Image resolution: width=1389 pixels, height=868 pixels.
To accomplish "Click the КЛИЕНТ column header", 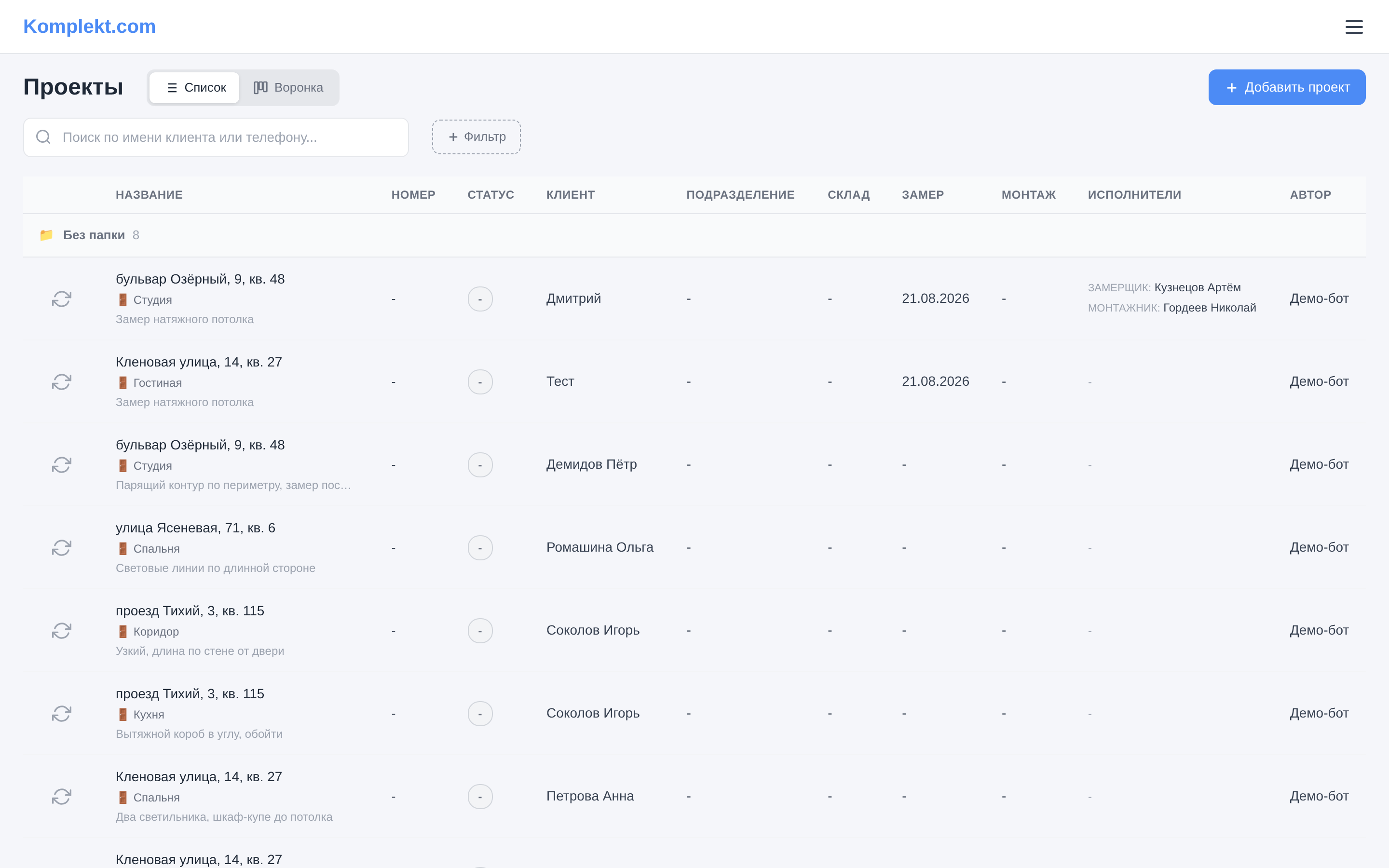I will (x=571, y=195).
